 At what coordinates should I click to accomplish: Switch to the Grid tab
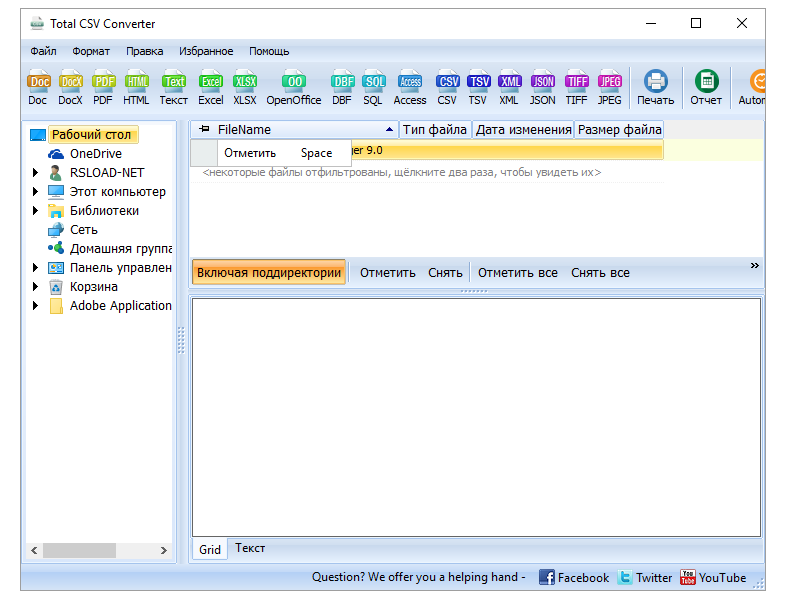coord(210,550)
